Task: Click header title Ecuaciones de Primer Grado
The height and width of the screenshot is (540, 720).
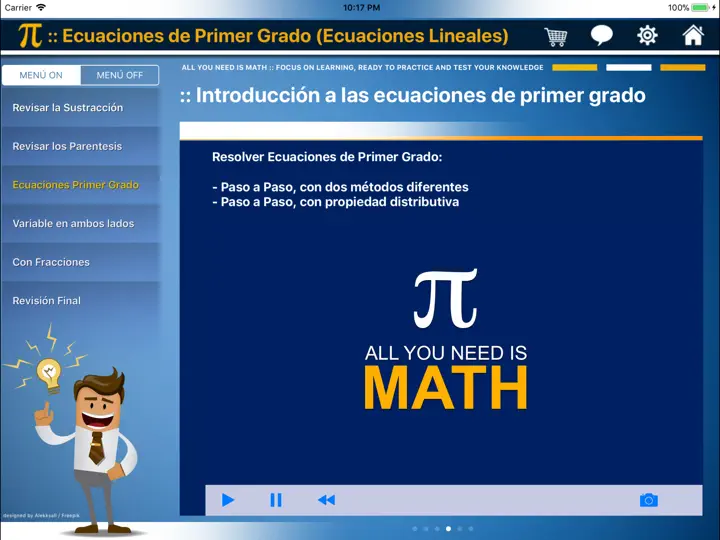Action: pos(285,36)
